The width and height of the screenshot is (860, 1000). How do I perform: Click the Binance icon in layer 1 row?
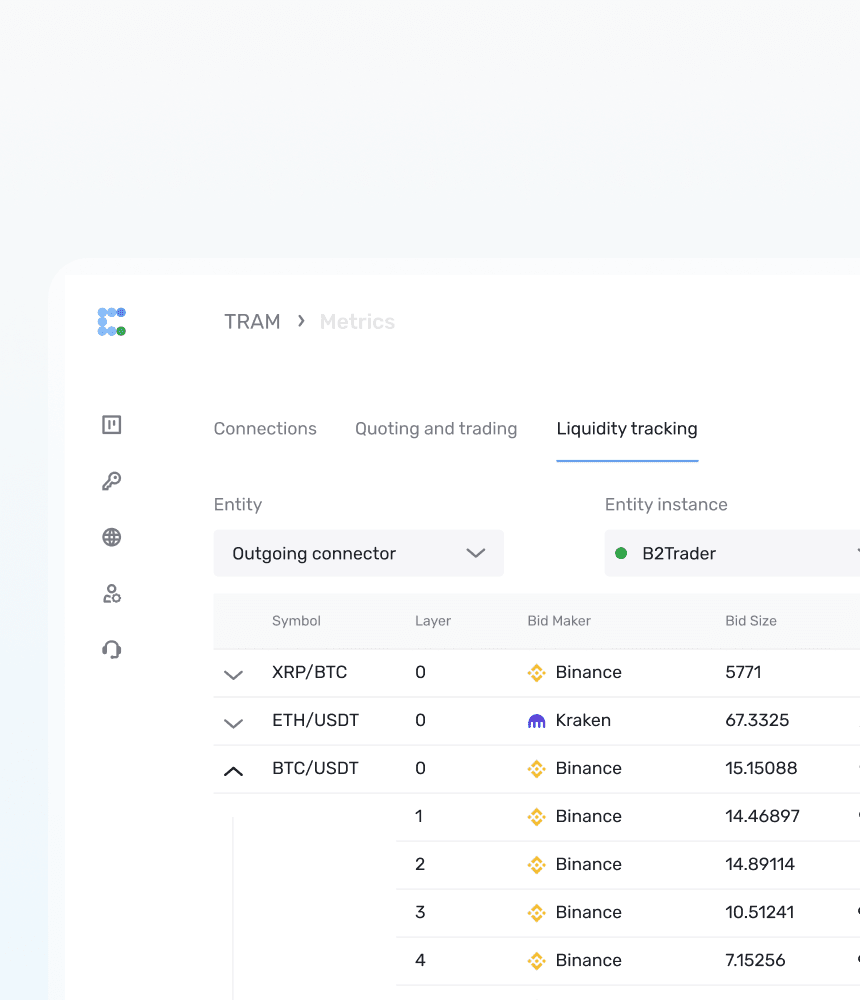tap(537, 817)
